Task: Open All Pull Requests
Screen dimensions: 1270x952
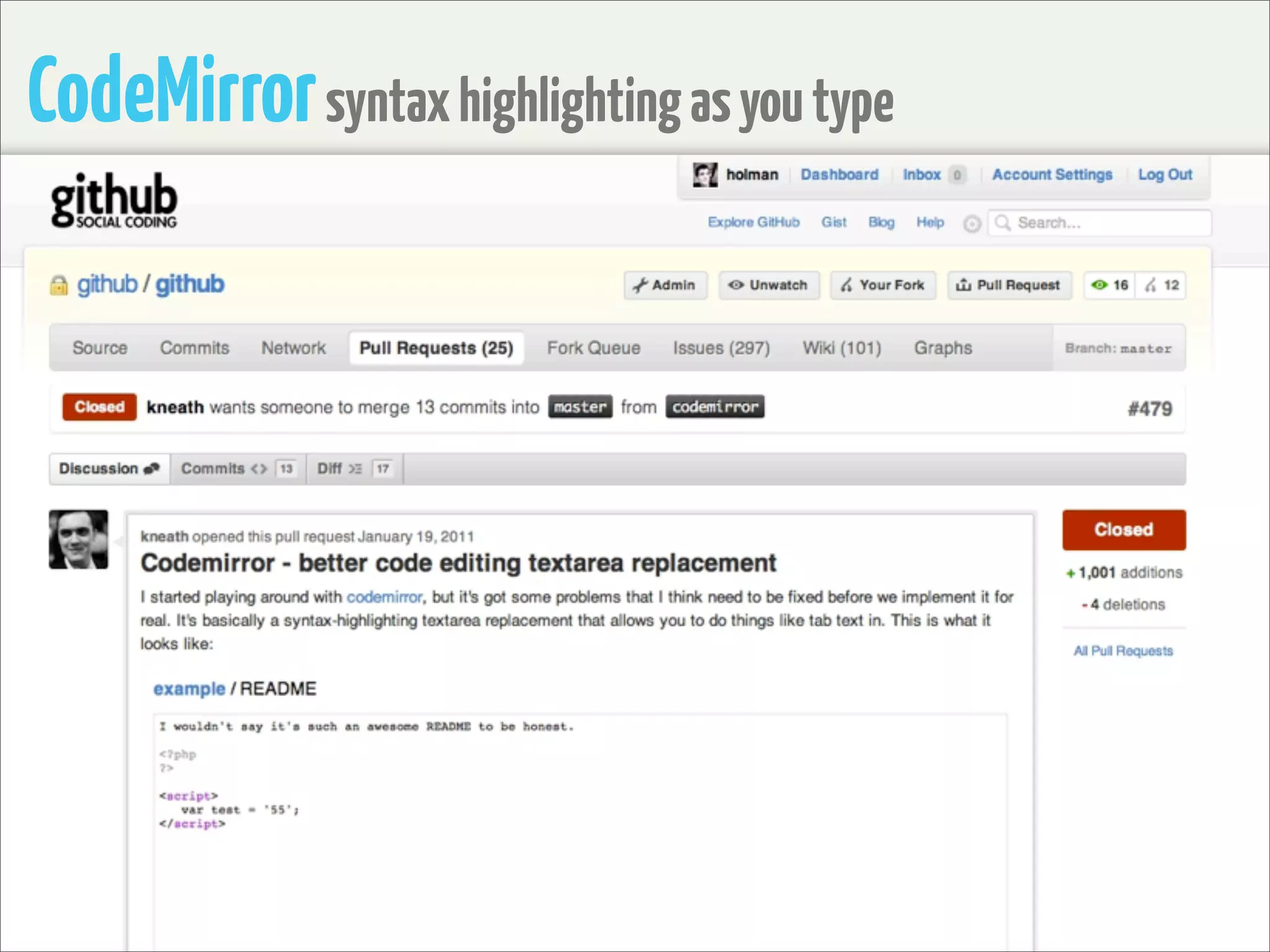Action: (1124, 651)
